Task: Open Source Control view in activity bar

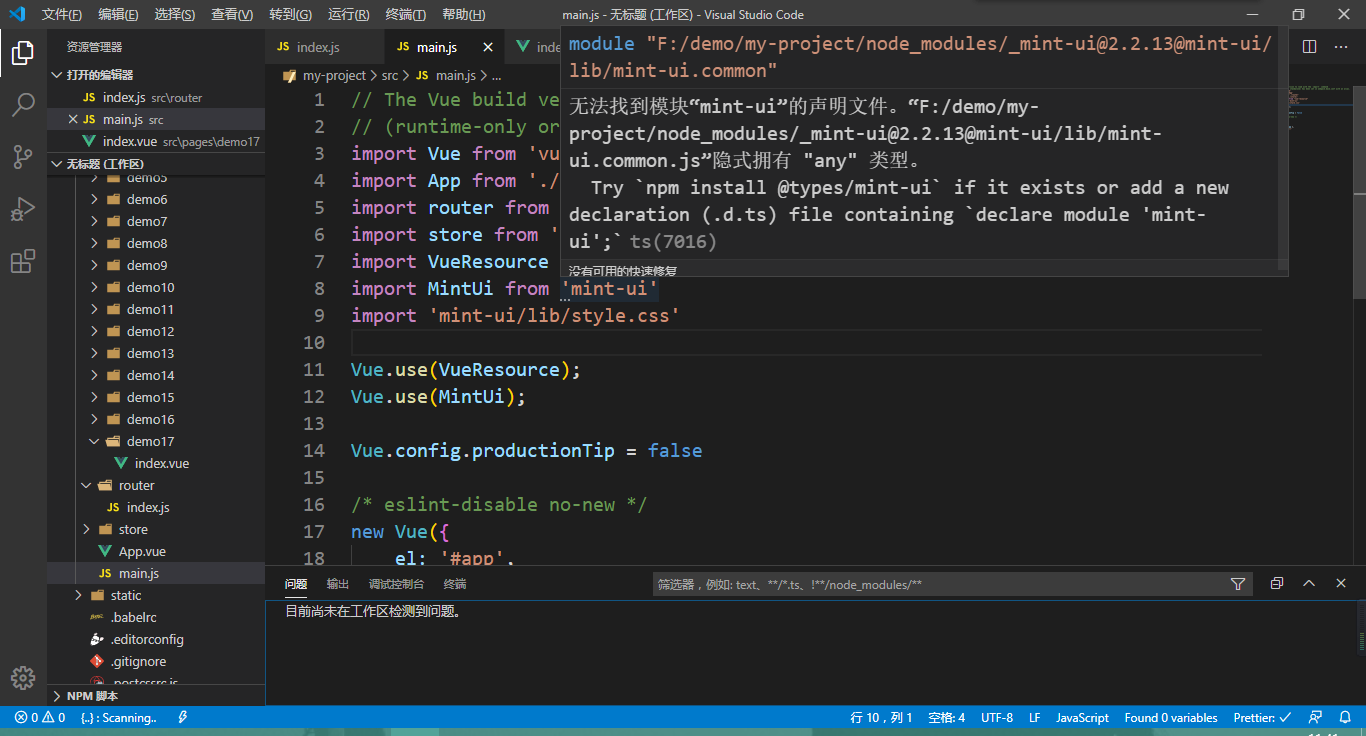Action: [x=23, y=156]
